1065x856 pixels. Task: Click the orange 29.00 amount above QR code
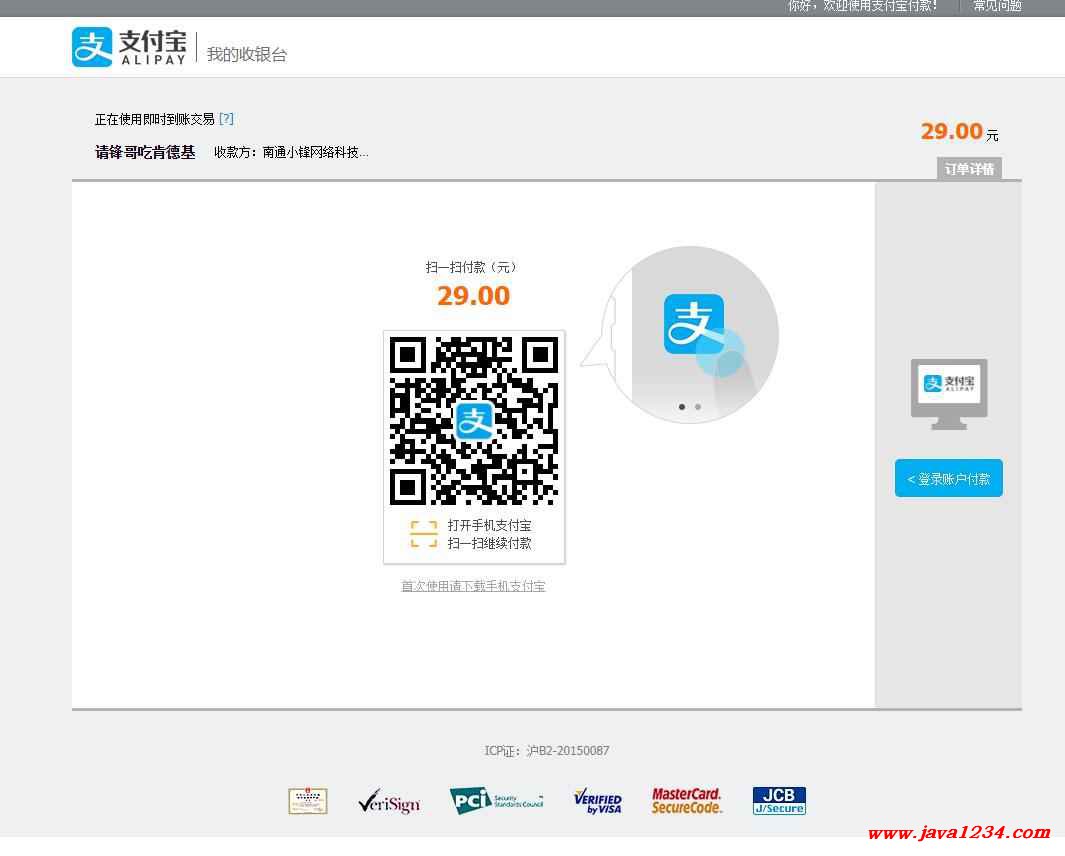click(x=473, y=296)
